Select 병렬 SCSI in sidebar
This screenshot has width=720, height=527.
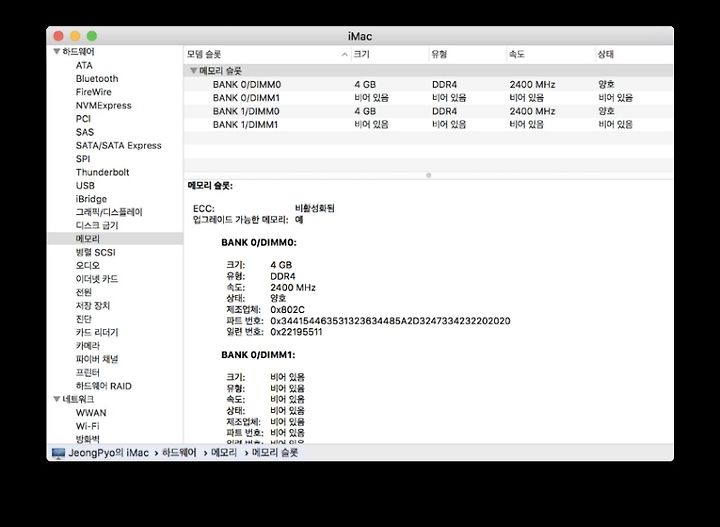tap(96, 252)
